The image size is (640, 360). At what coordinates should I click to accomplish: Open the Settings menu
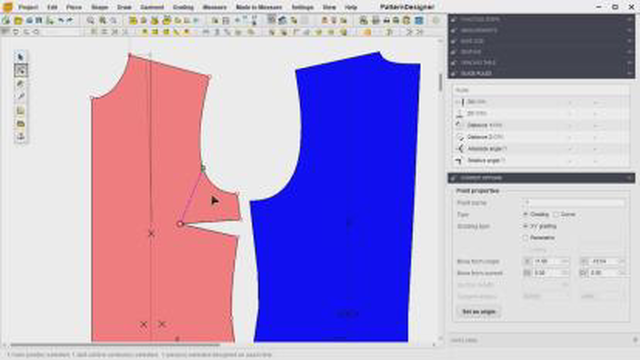click(x=302, y=7)
